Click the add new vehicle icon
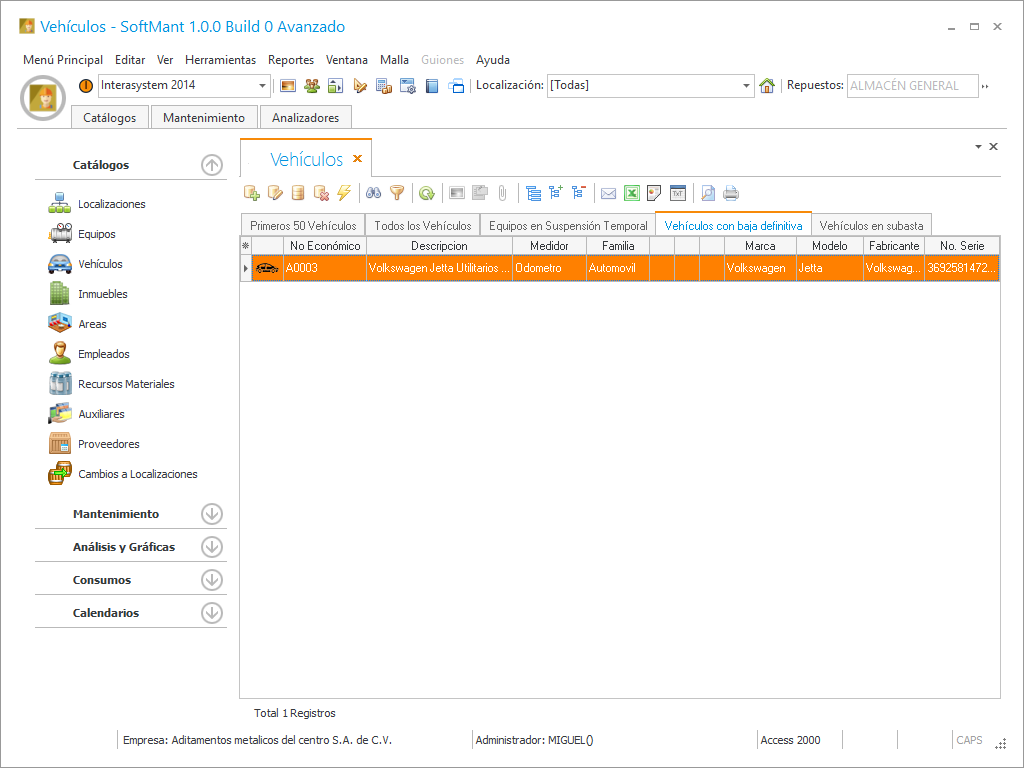Viewport: 1024px width, 768px height. coord(251,193)
